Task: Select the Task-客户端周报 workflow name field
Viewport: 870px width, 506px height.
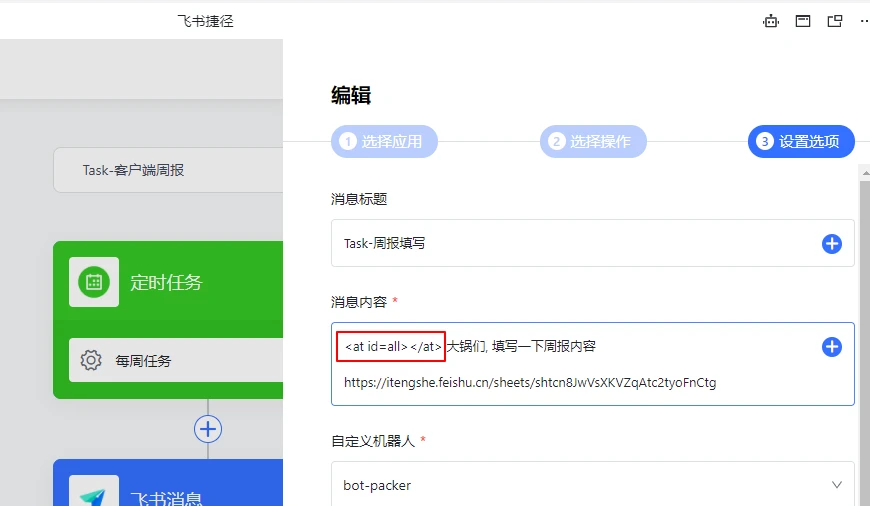Action: (168, 170)
